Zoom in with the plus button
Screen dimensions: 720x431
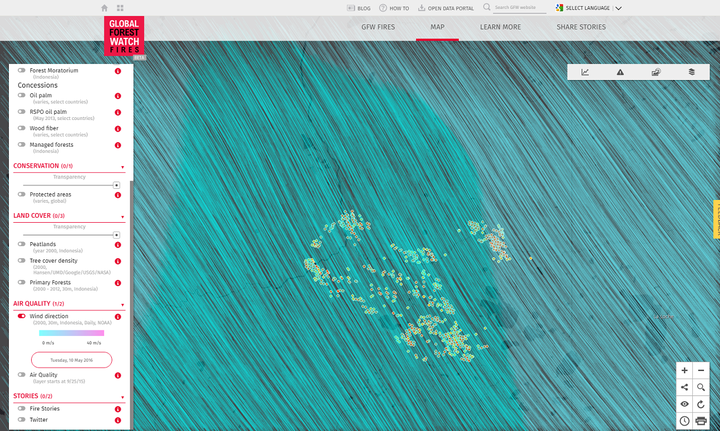(x=685, y=370)
